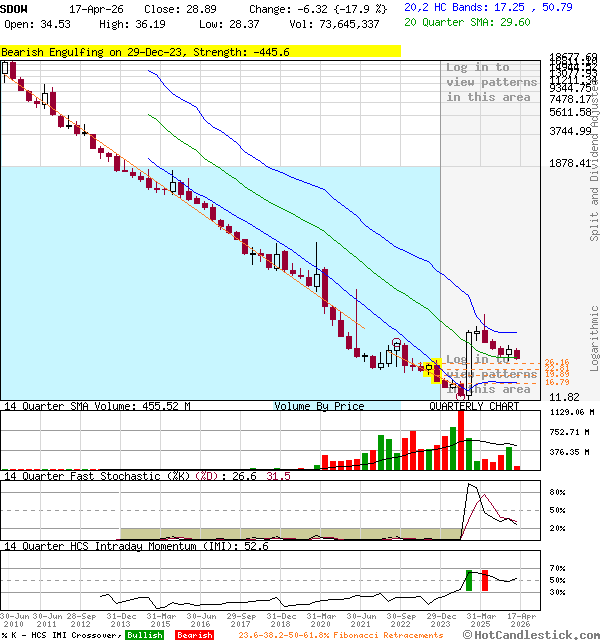Click the 20 Quarter SMA label
Image resolution: width=600 pixels, height=640 pixels.
pos(466,21)
